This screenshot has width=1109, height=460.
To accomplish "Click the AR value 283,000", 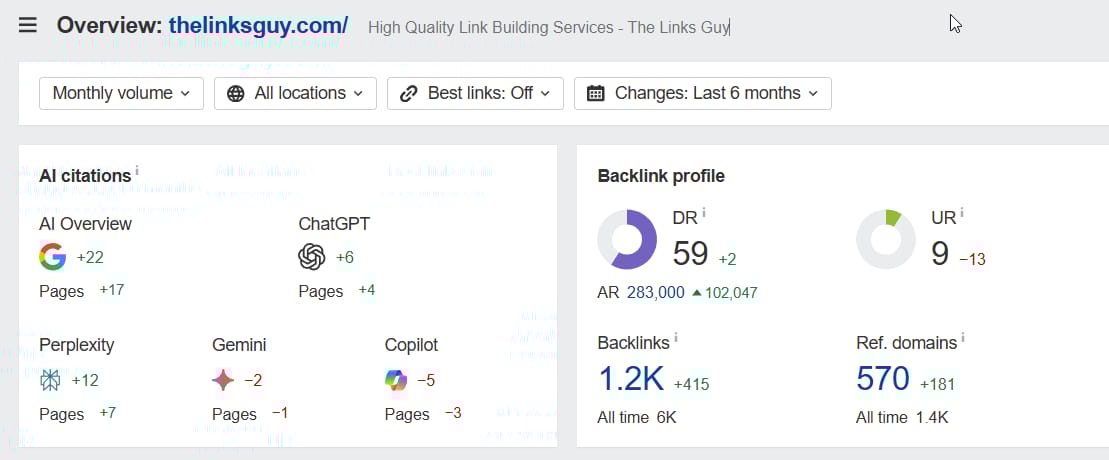I will 656,292.
